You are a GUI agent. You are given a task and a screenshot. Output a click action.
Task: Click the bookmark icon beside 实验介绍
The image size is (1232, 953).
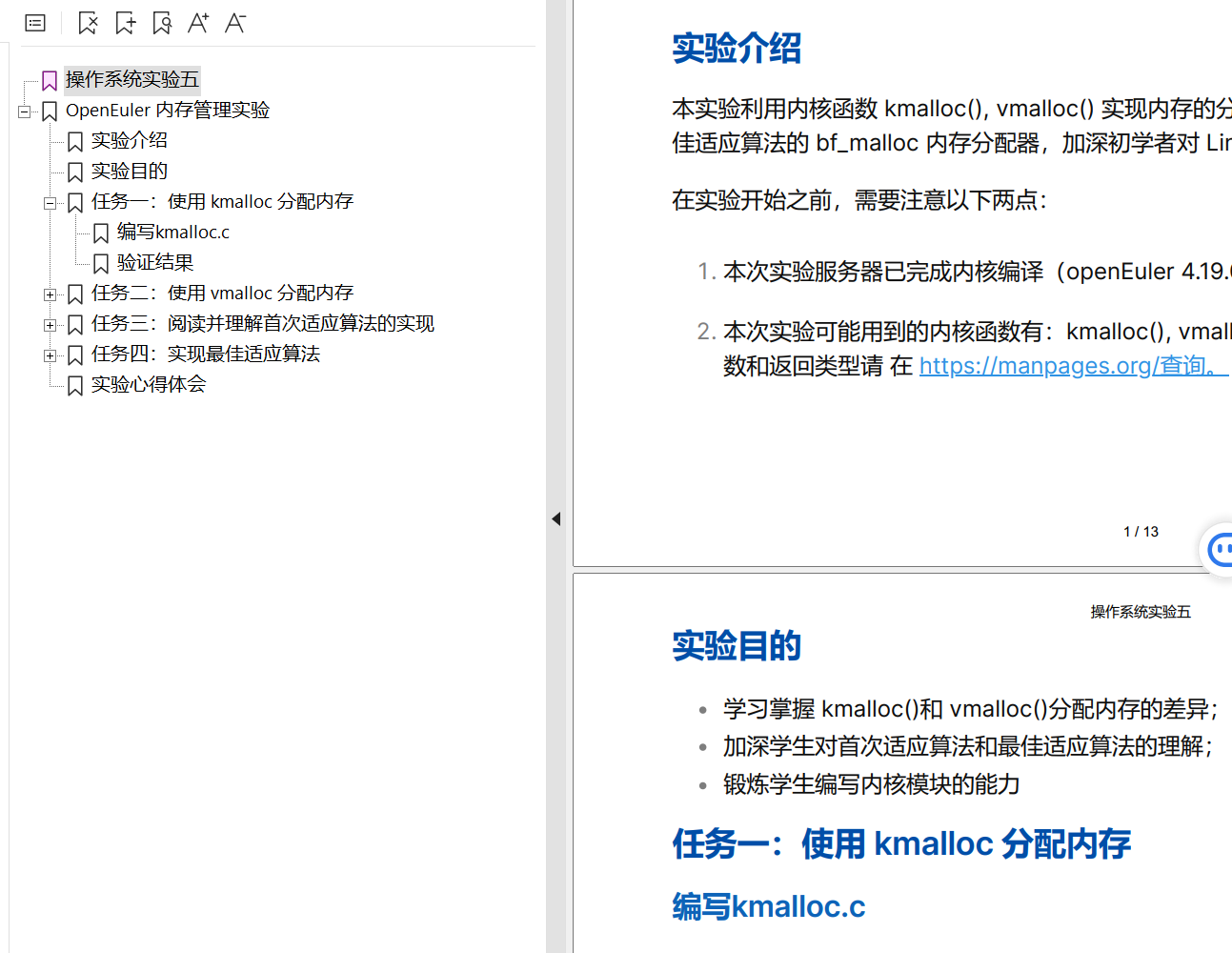click(75, 142)
